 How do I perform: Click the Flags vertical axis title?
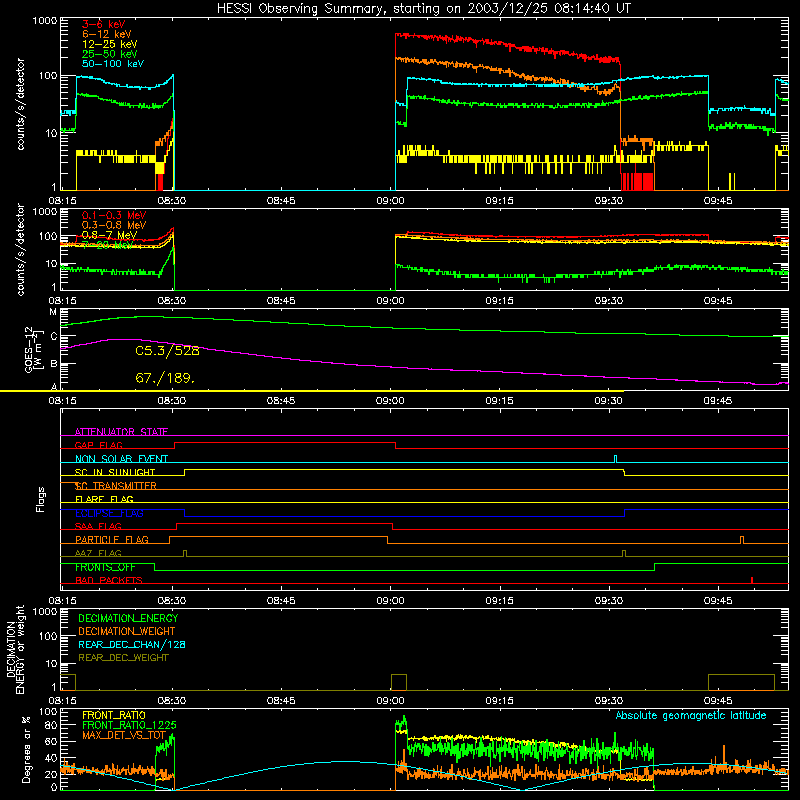(41, 499)
